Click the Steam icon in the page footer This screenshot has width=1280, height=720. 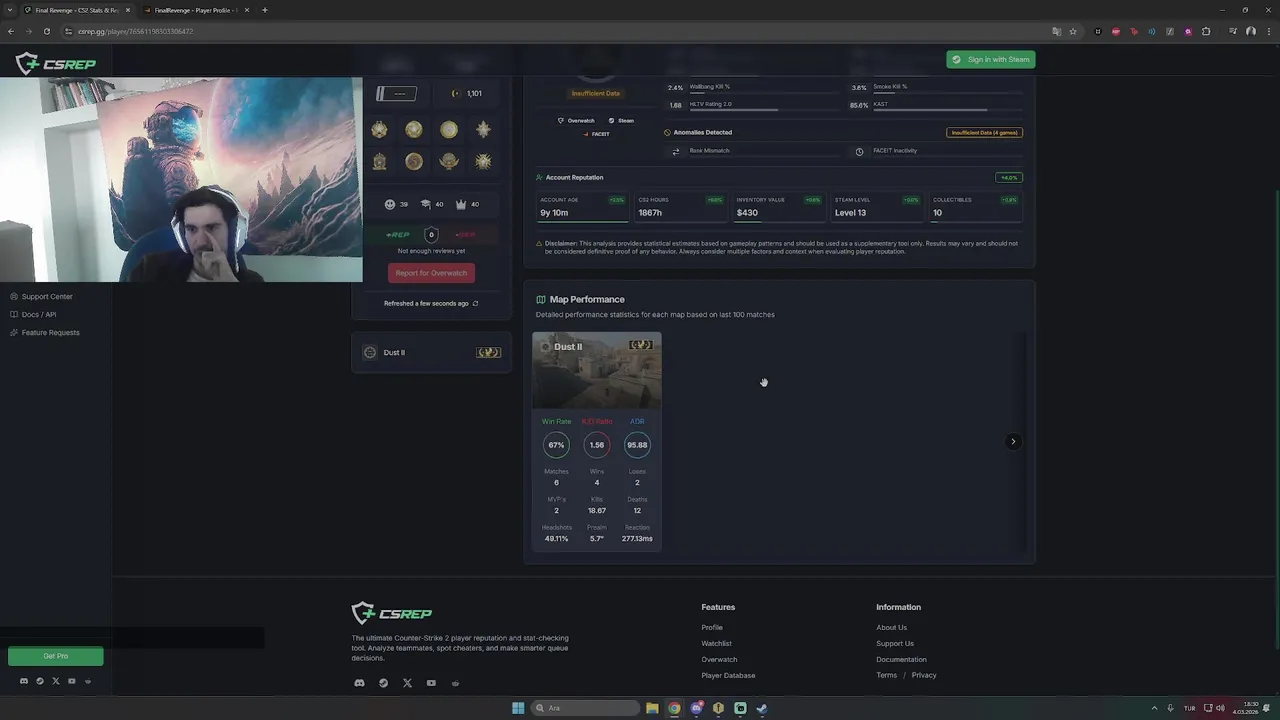click(383, 683)
